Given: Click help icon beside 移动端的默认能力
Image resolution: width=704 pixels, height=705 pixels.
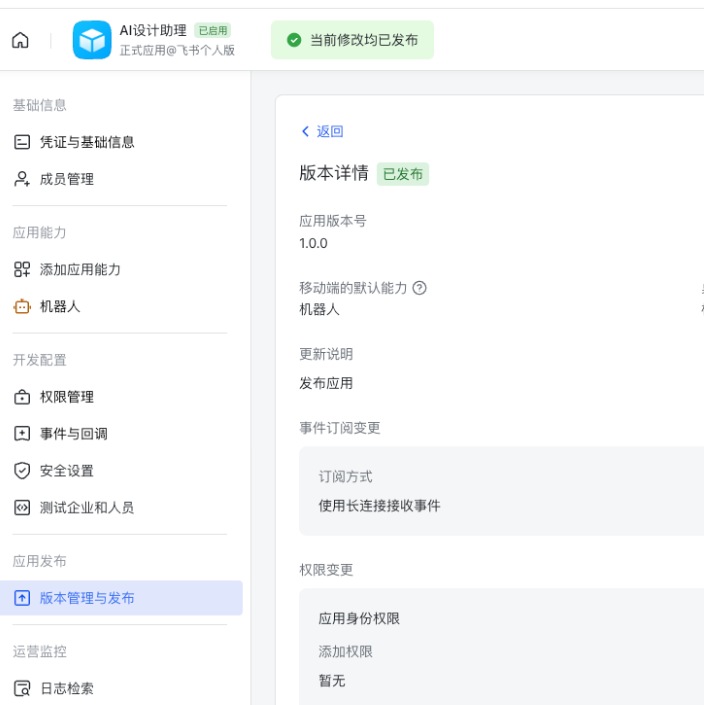Looking at the screenshot, I should 419,288.
